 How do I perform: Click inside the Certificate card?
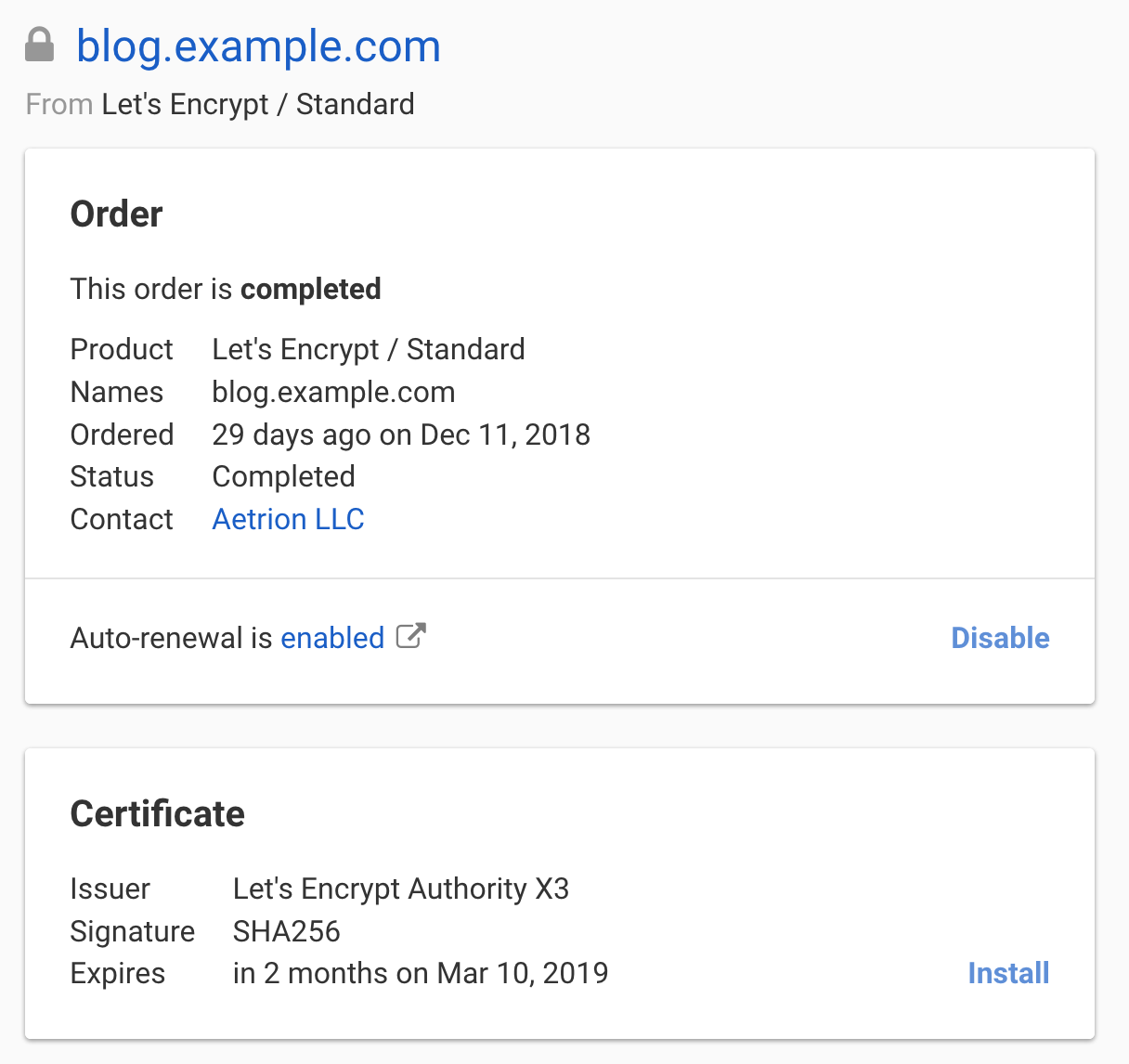pyautogui.click(x=561, y=891)
